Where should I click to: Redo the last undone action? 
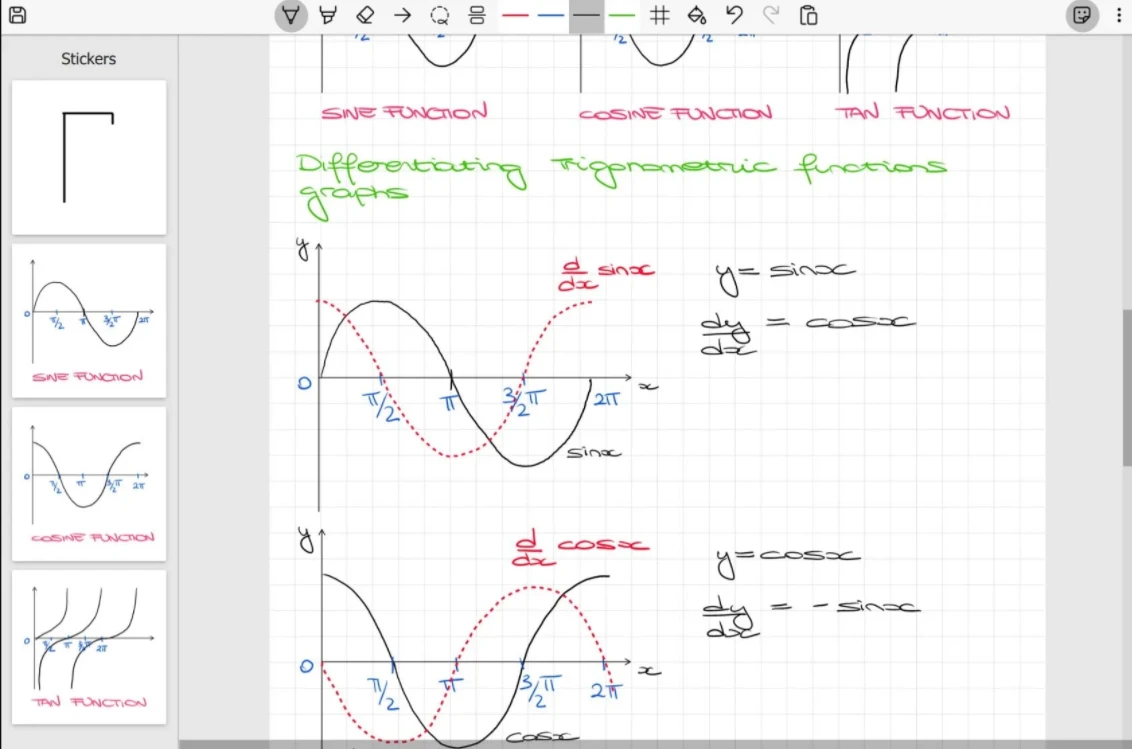coord(771,15)
